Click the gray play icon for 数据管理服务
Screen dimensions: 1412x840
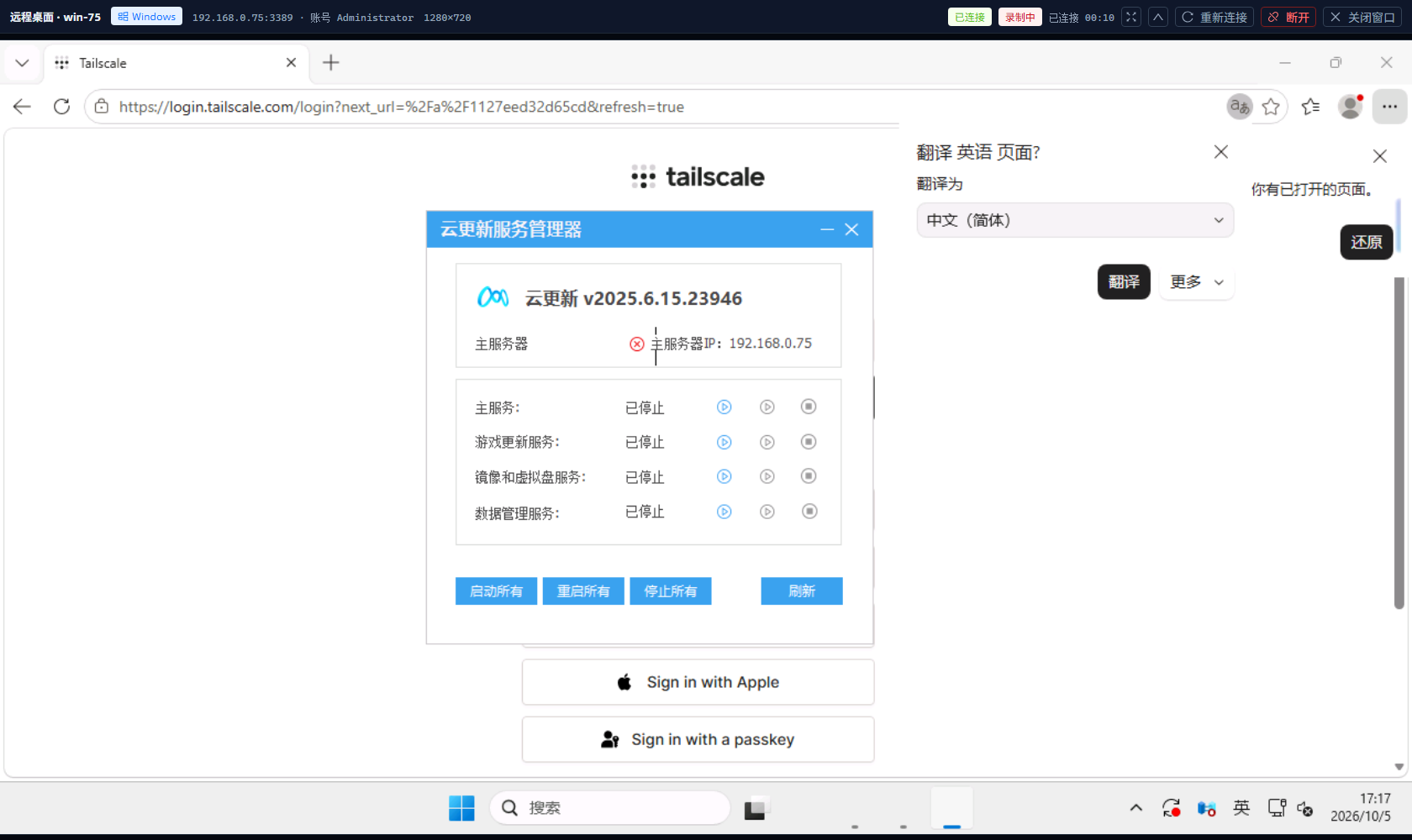point(767,512)
